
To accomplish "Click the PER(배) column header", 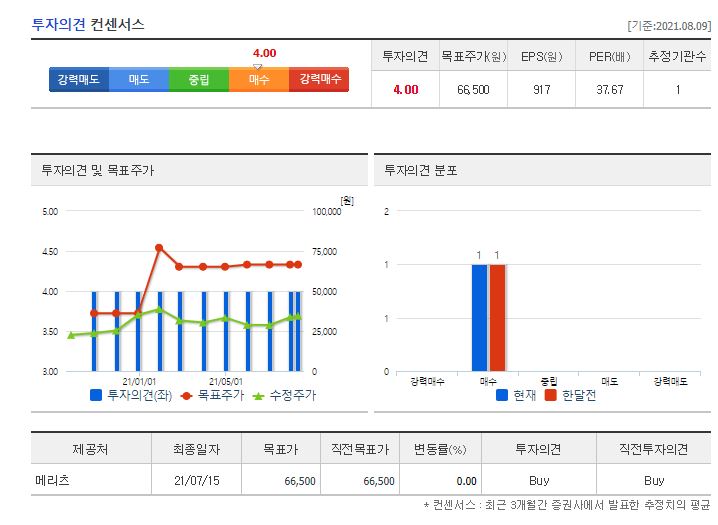I will (609, 56).
